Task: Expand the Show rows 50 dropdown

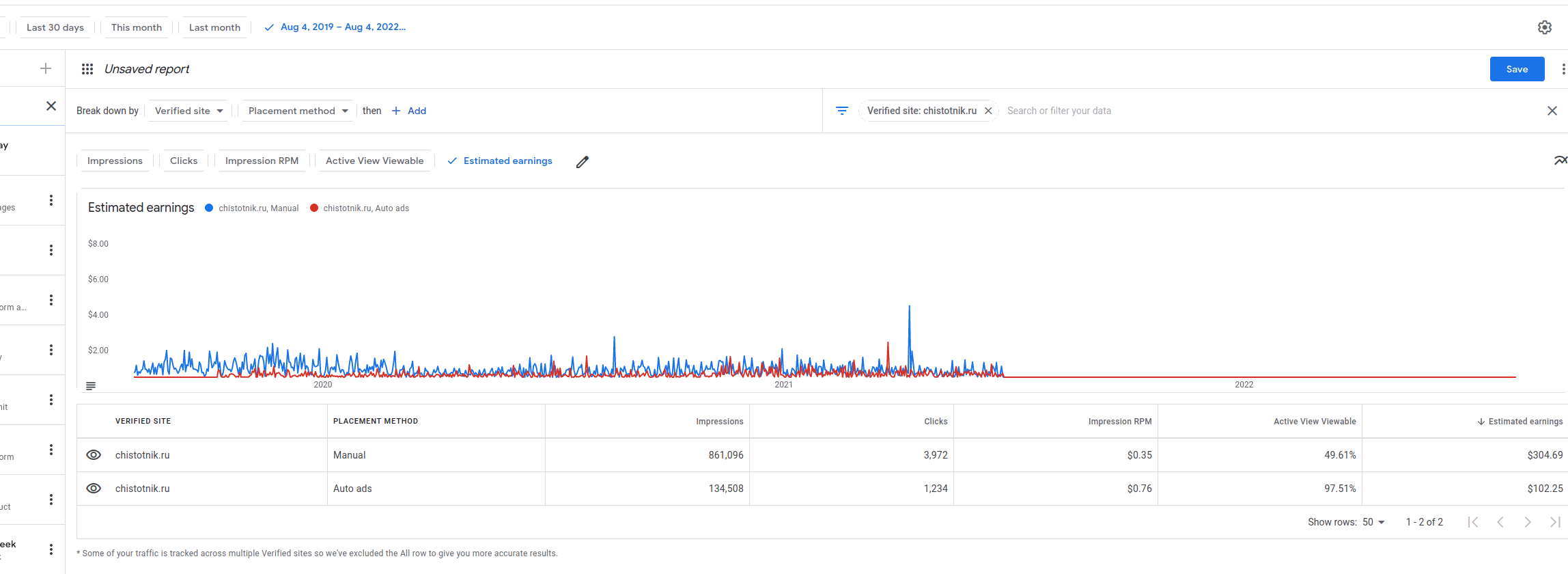Action: [1373, 522]
